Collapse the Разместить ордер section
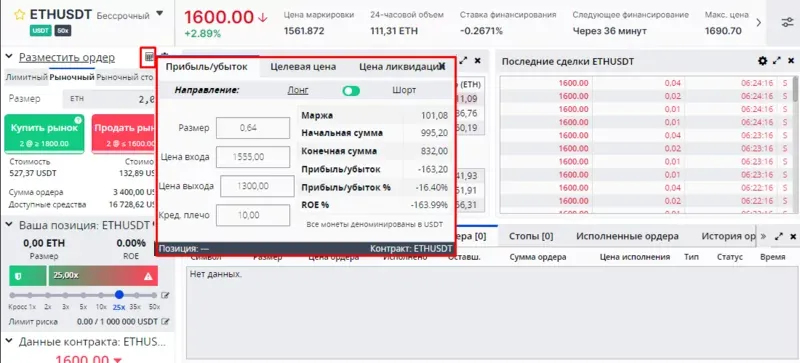The width and height of the screenshot is (800, 363). pyautogui.click(x=9, y=57)
